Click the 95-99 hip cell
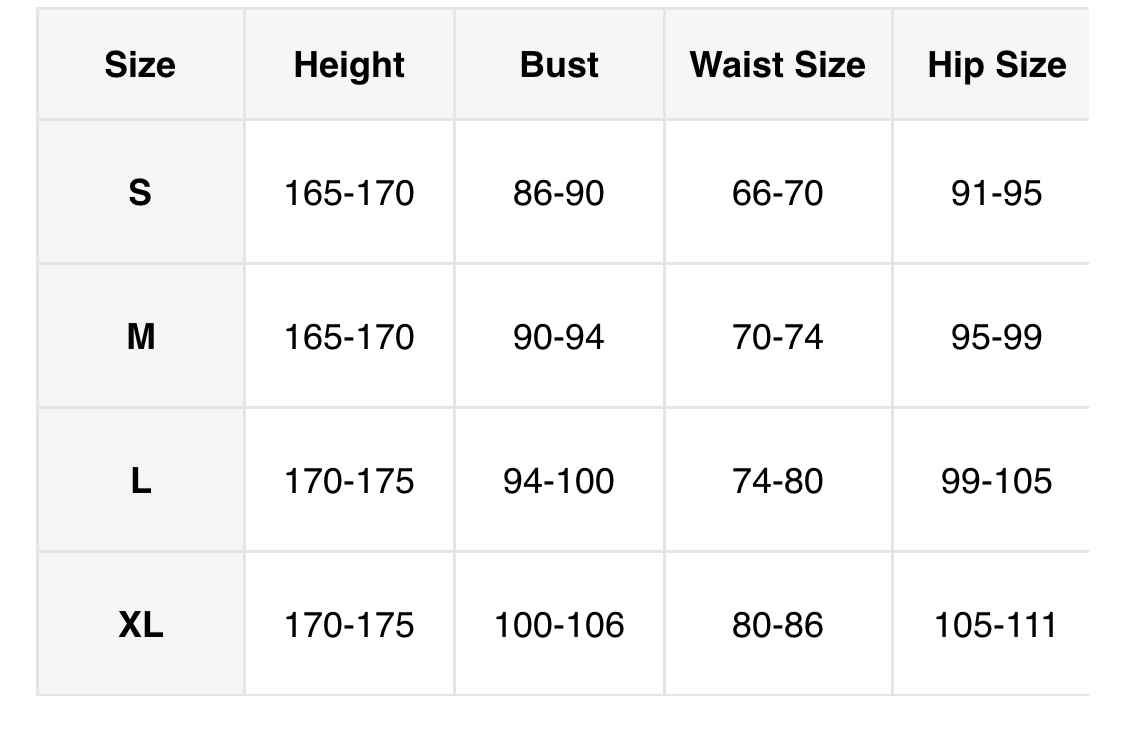Image resolution: width=1125 pixels, height=733 pixels. [996, 337]
